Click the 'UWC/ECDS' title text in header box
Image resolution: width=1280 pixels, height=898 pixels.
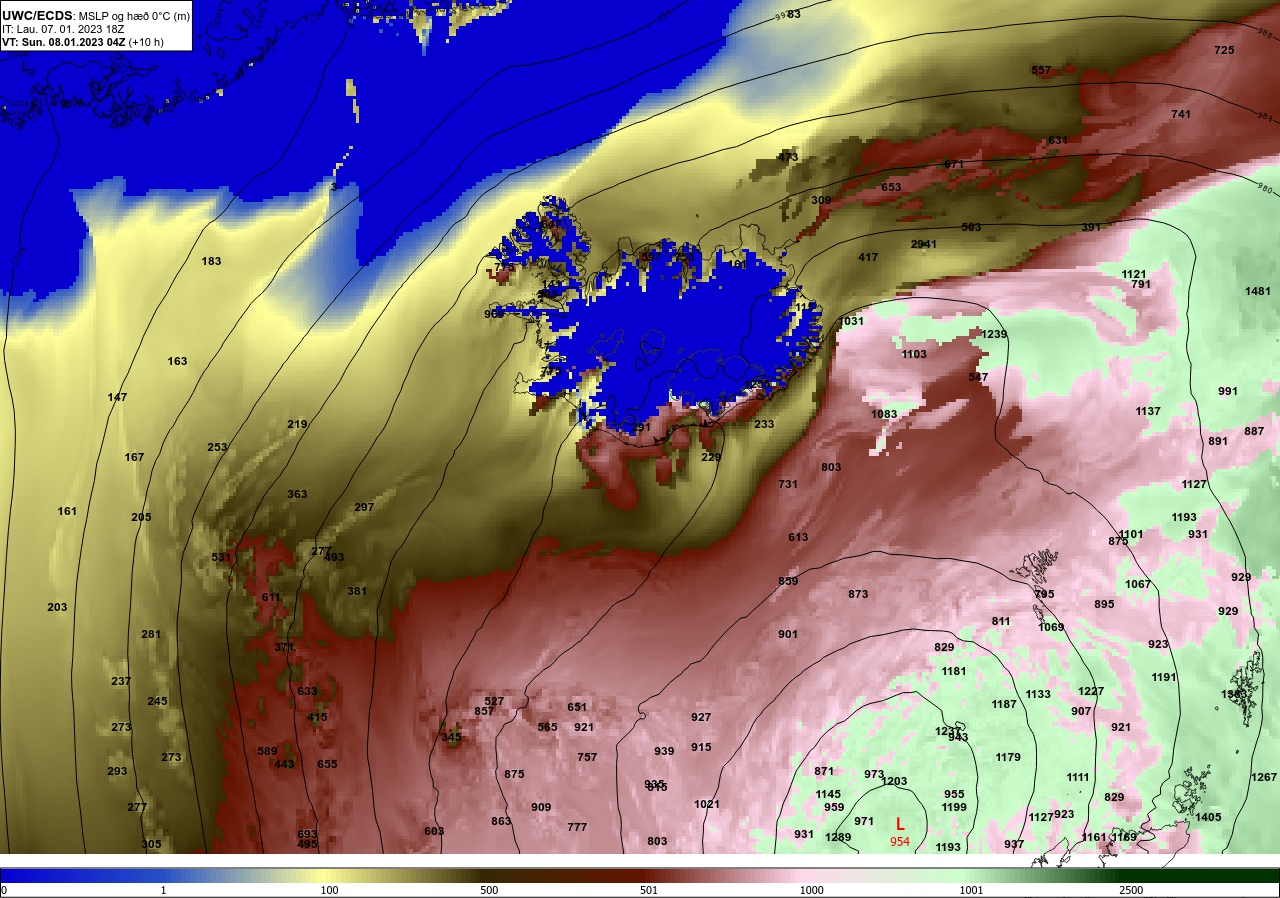pyautogui.click(x=37, y=15)
